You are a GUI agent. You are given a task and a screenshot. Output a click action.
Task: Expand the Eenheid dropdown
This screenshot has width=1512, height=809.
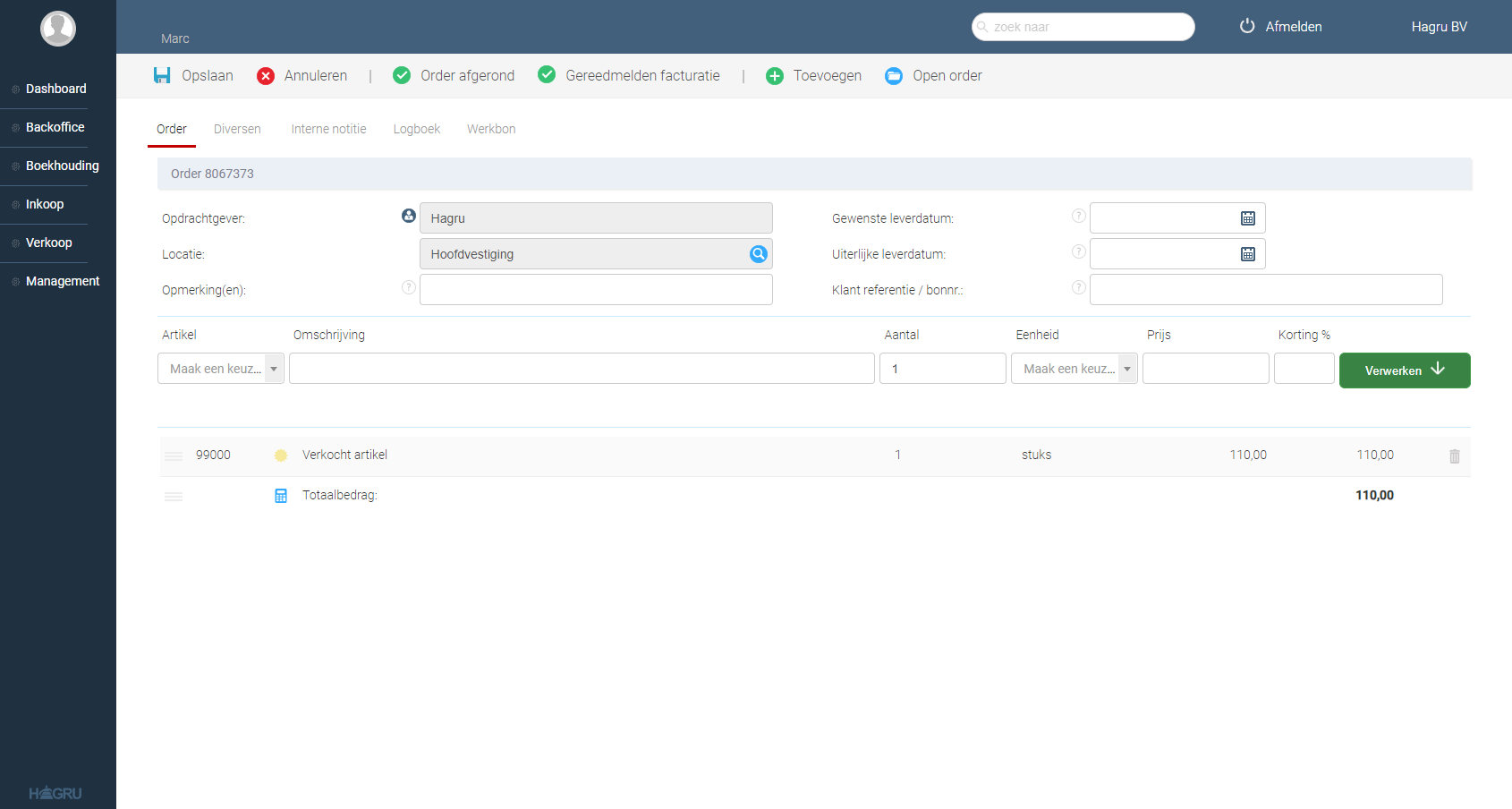coord(1127,369)
